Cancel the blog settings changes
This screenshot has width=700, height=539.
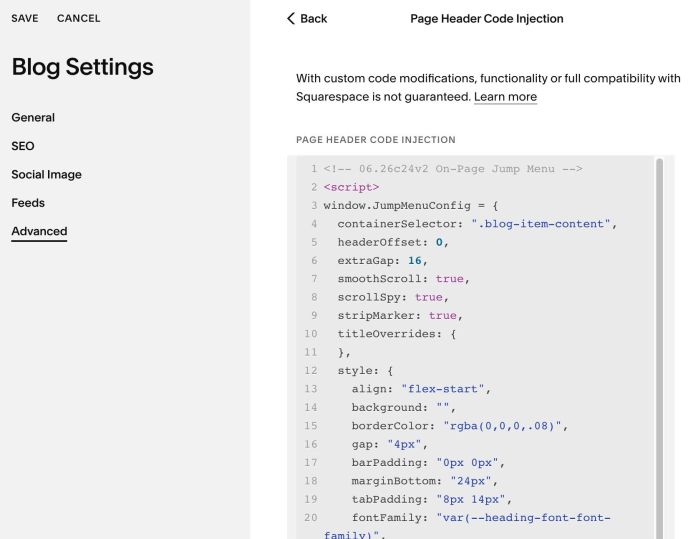[x=79, y=18]
